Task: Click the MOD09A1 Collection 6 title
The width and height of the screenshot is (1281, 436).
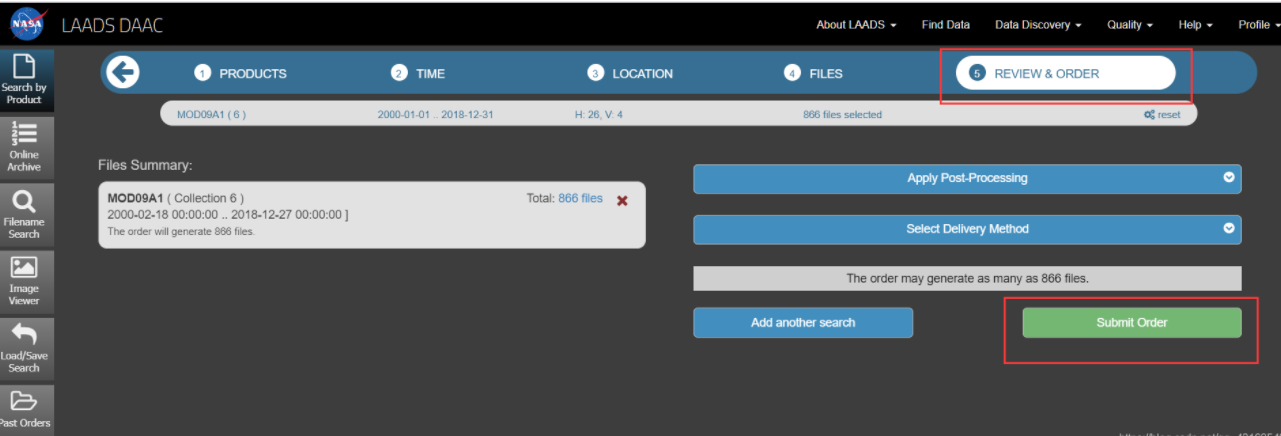Action: 175,198
